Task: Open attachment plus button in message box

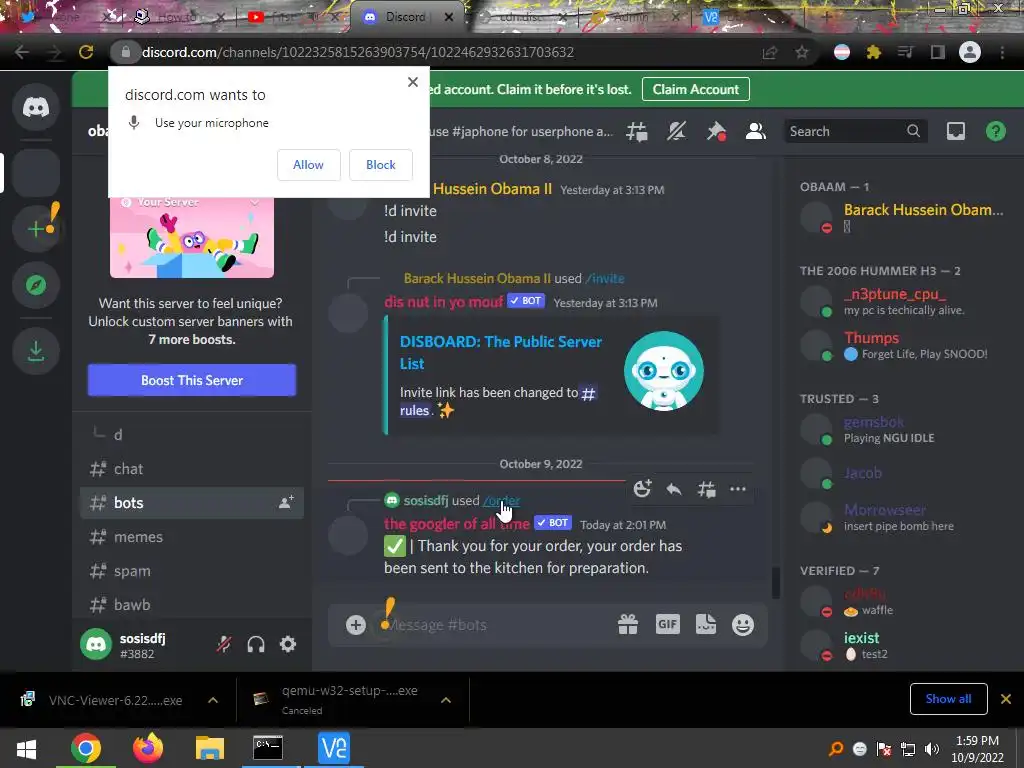Action: [355, 625]
